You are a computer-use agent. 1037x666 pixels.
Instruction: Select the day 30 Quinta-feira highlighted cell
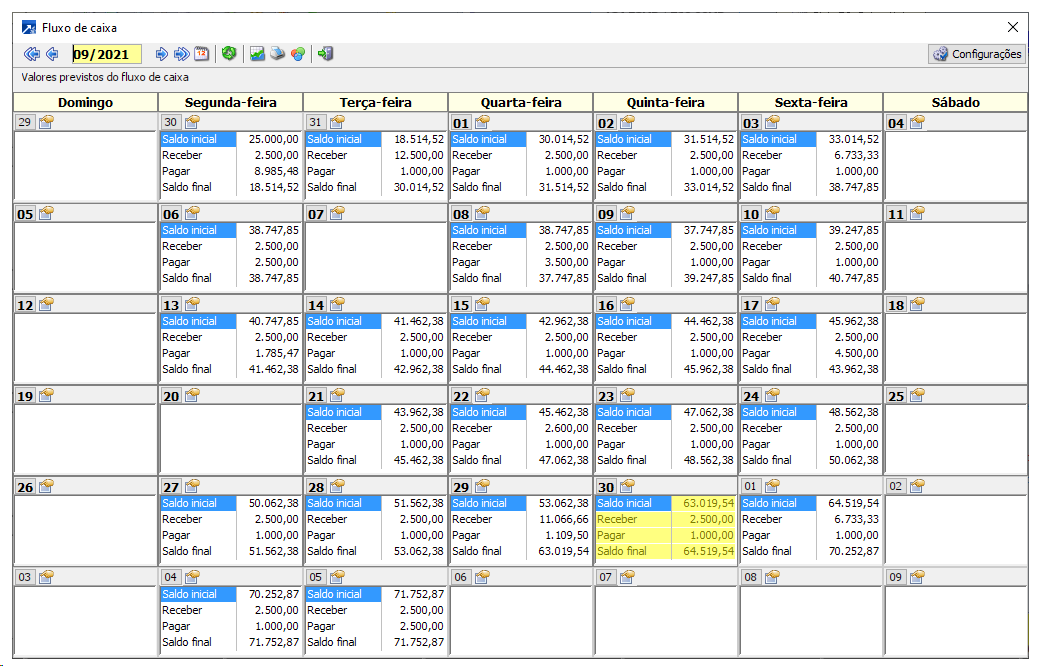click(x=665, y=527)
